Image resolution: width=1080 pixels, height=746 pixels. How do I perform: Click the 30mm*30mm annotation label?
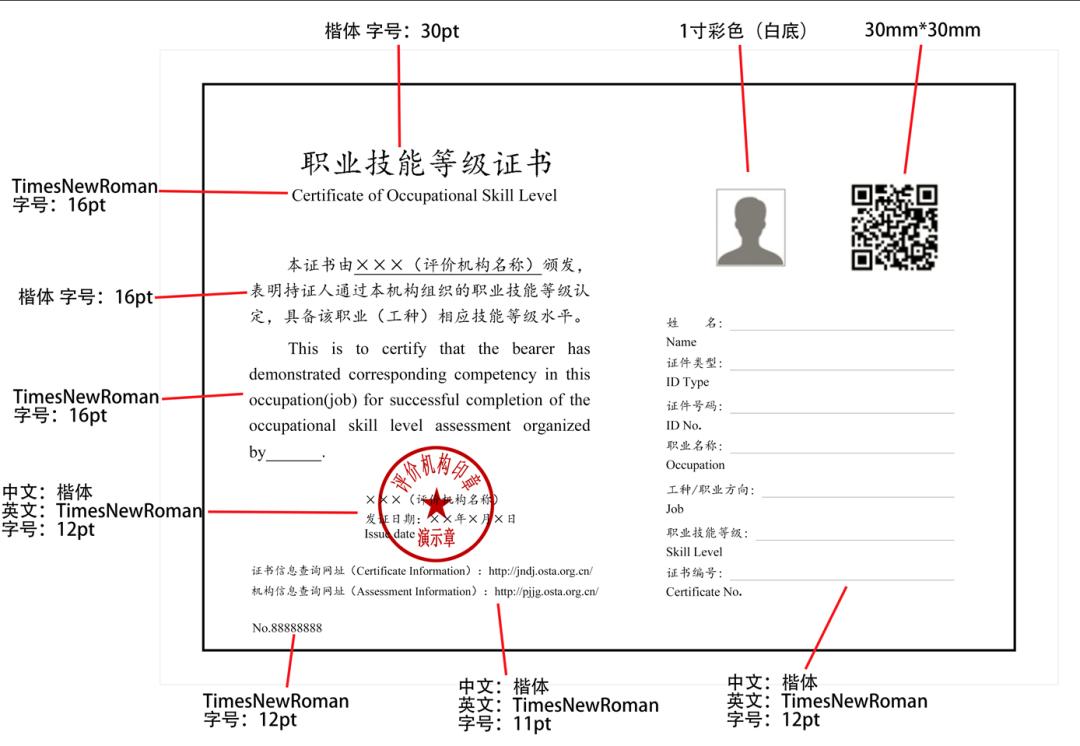coord(922,30)
